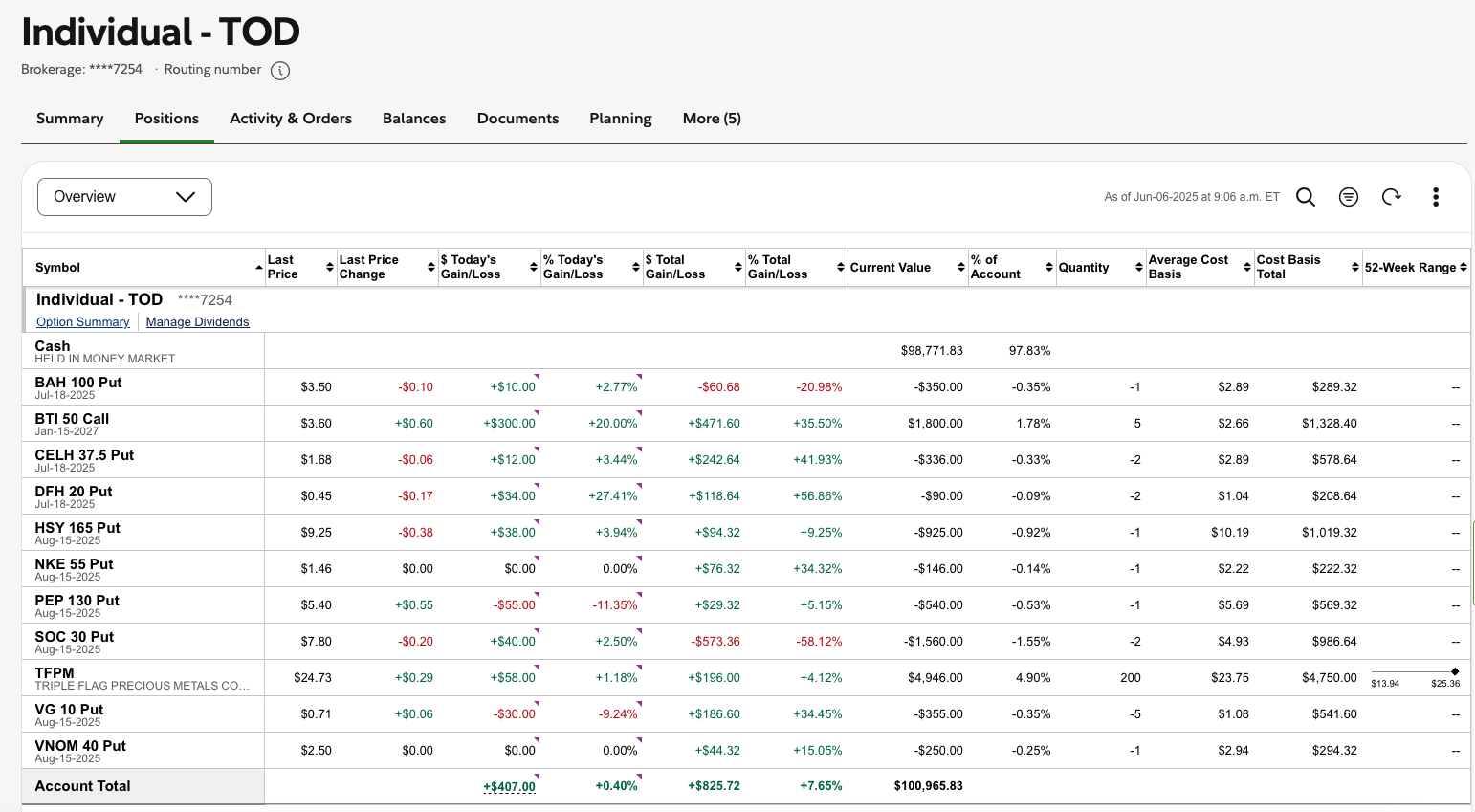The image size is (1475, 812).
Task: Open the Documents tab
Action: 517,119
